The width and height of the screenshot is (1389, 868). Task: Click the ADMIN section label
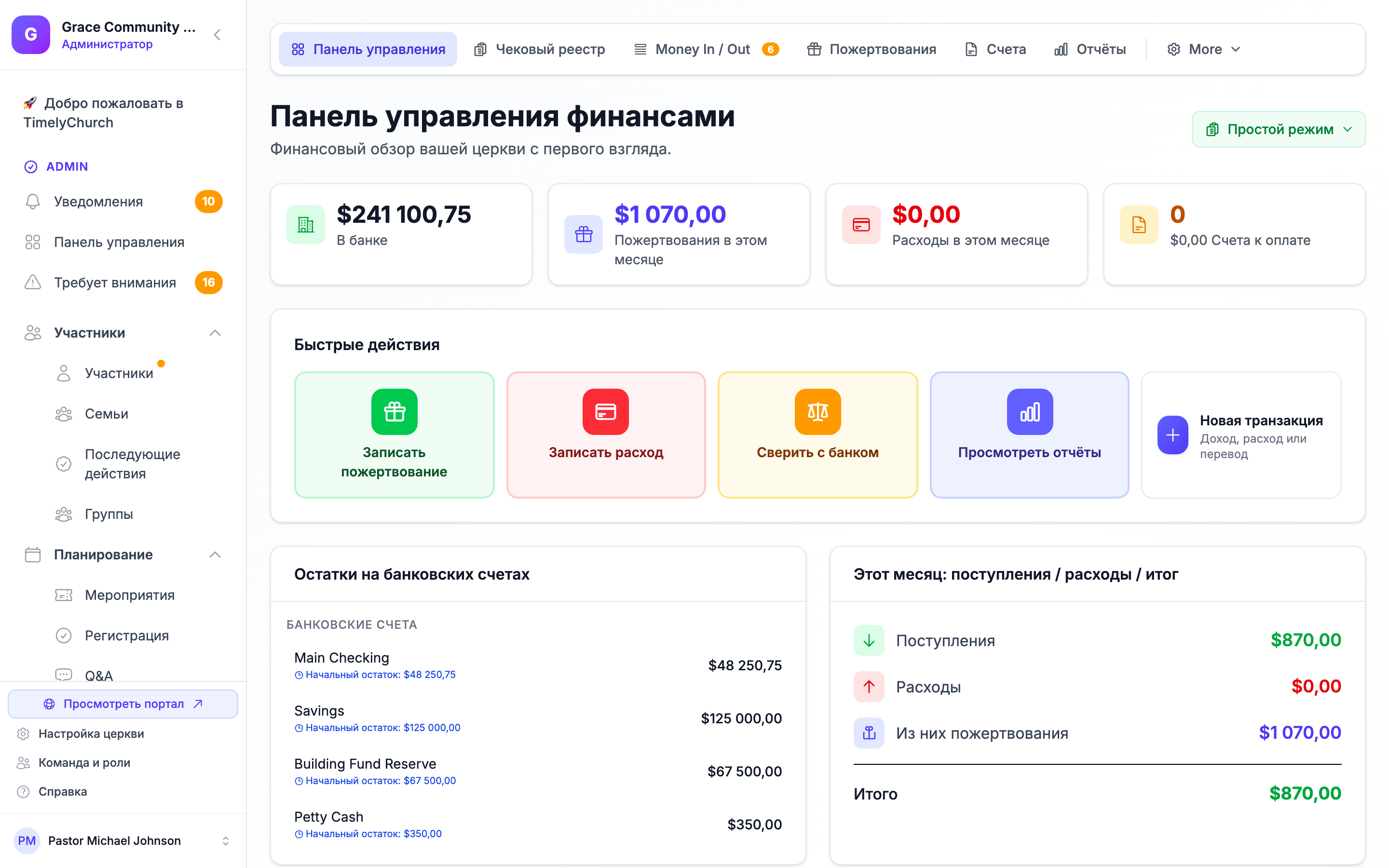67,166
